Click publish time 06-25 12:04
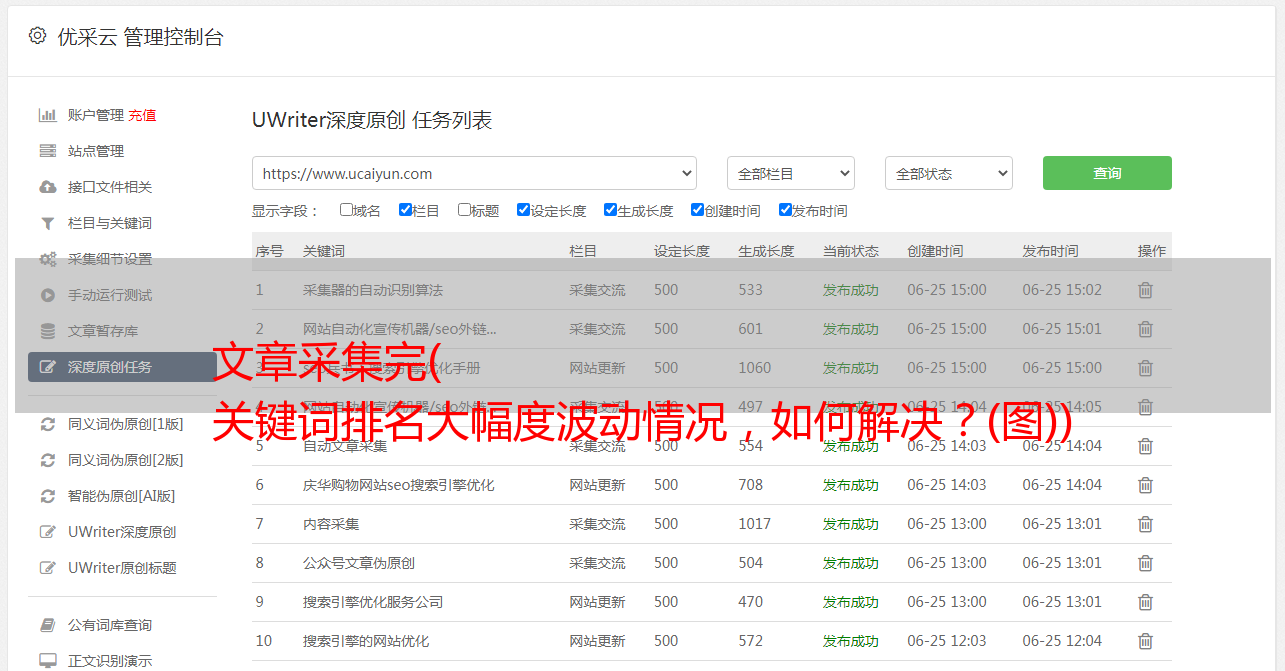The width and height of the screenshot is (1285, 671). pyautogui.click(x=1062, y=641)
